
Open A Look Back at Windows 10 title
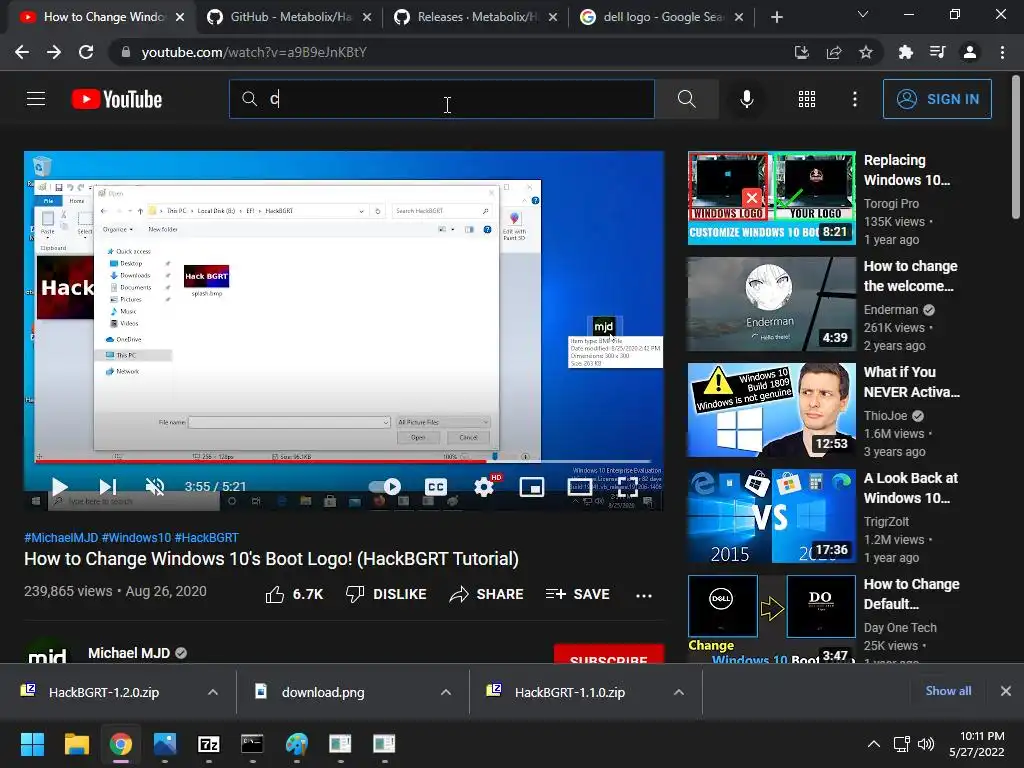pos(910,488)
